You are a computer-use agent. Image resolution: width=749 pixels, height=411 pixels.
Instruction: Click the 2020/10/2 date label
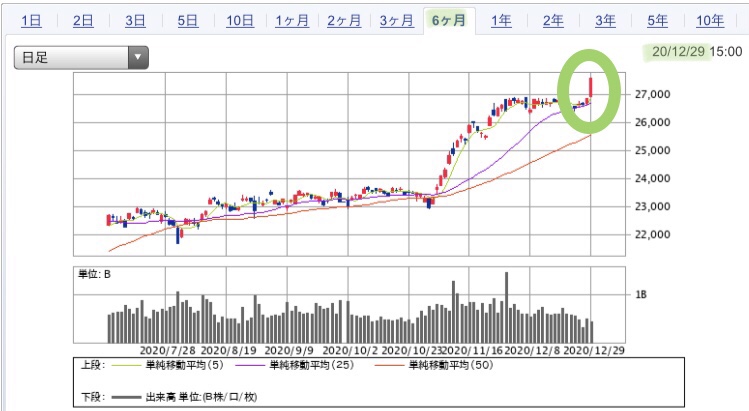click(350, 350)
